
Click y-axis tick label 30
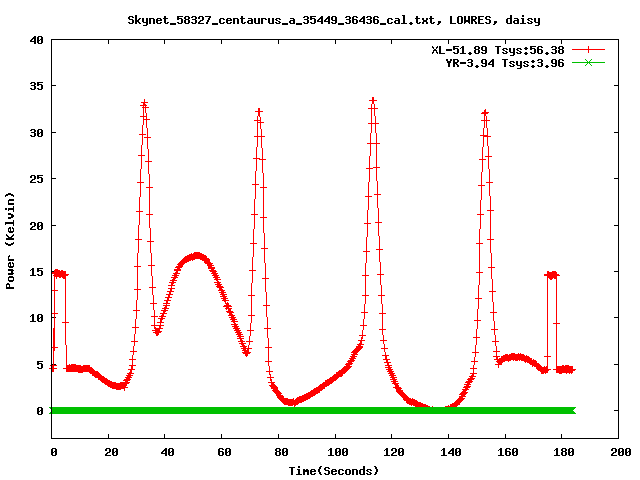coord(36,133)
